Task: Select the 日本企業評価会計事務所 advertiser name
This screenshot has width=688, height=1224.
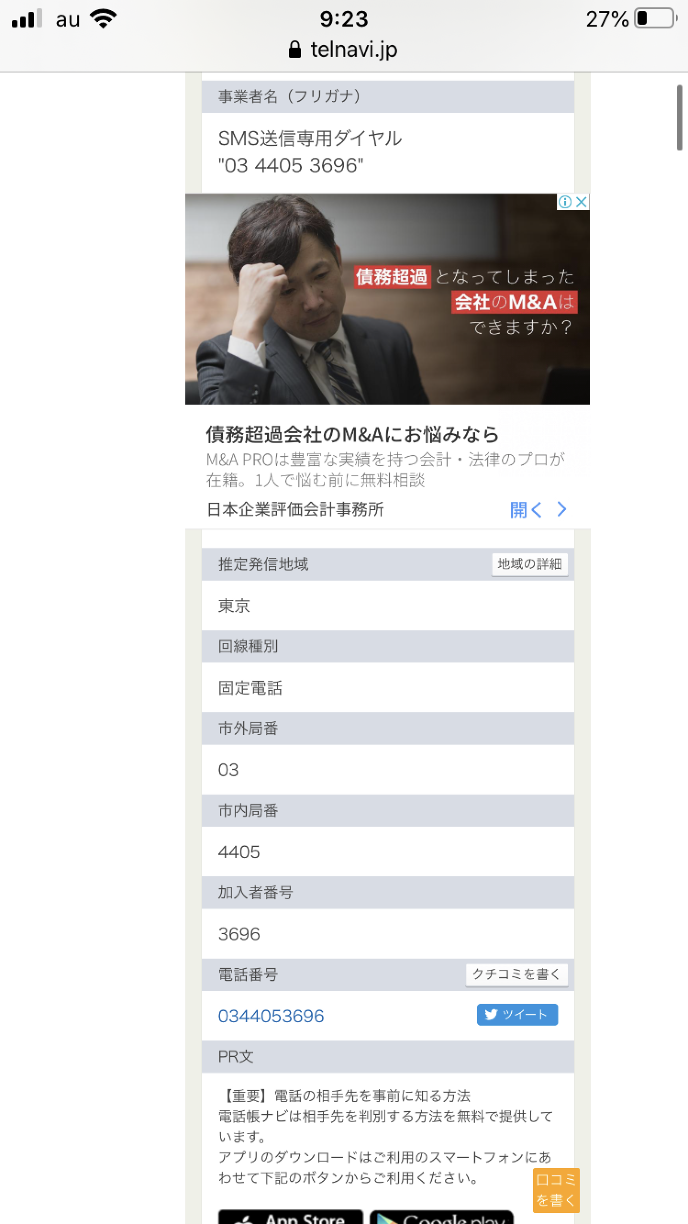Action: click(x=295, y=509)
